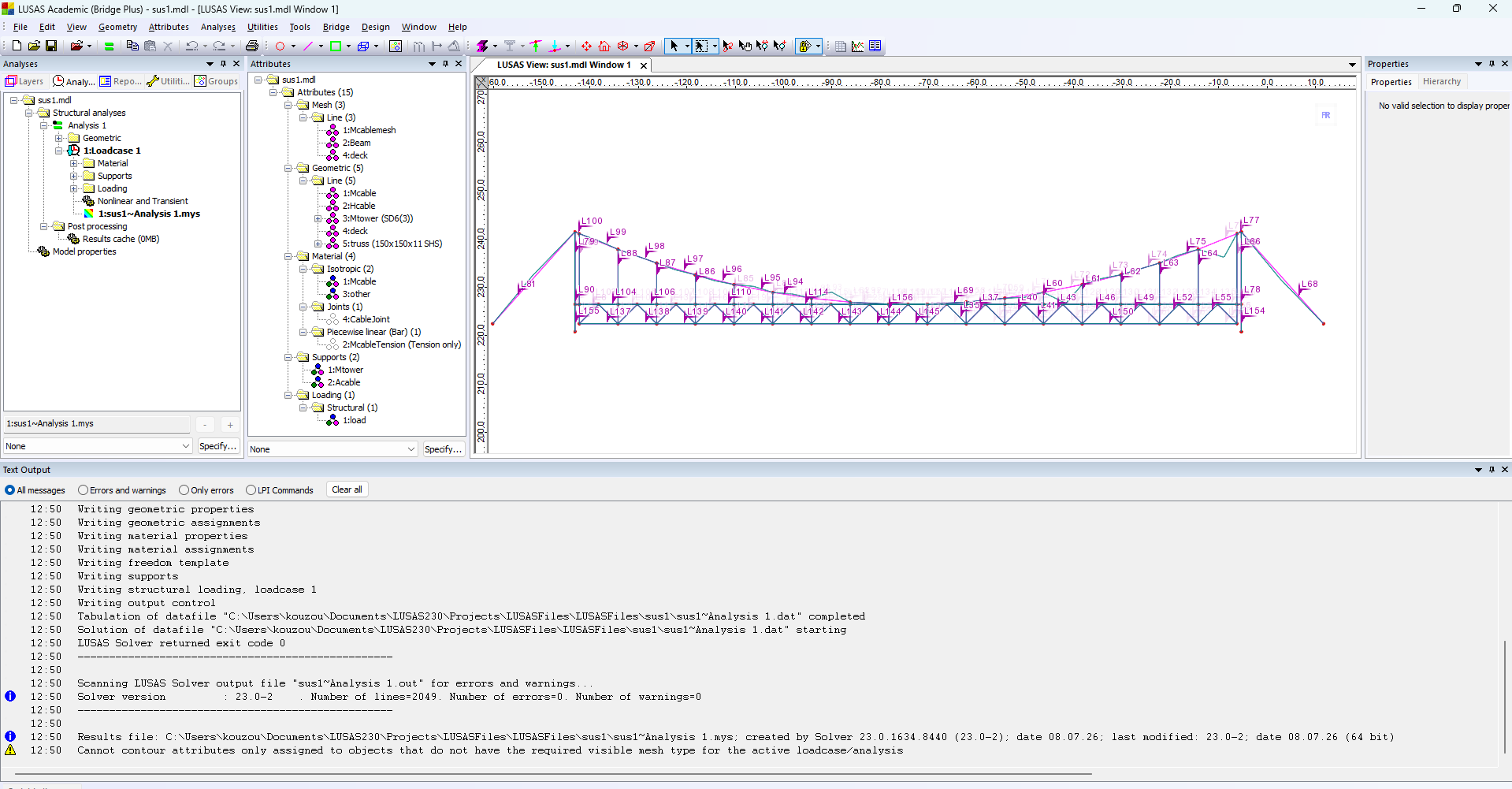
Task: Click the XY ruler corner box
Action: [x=481, y=82]
